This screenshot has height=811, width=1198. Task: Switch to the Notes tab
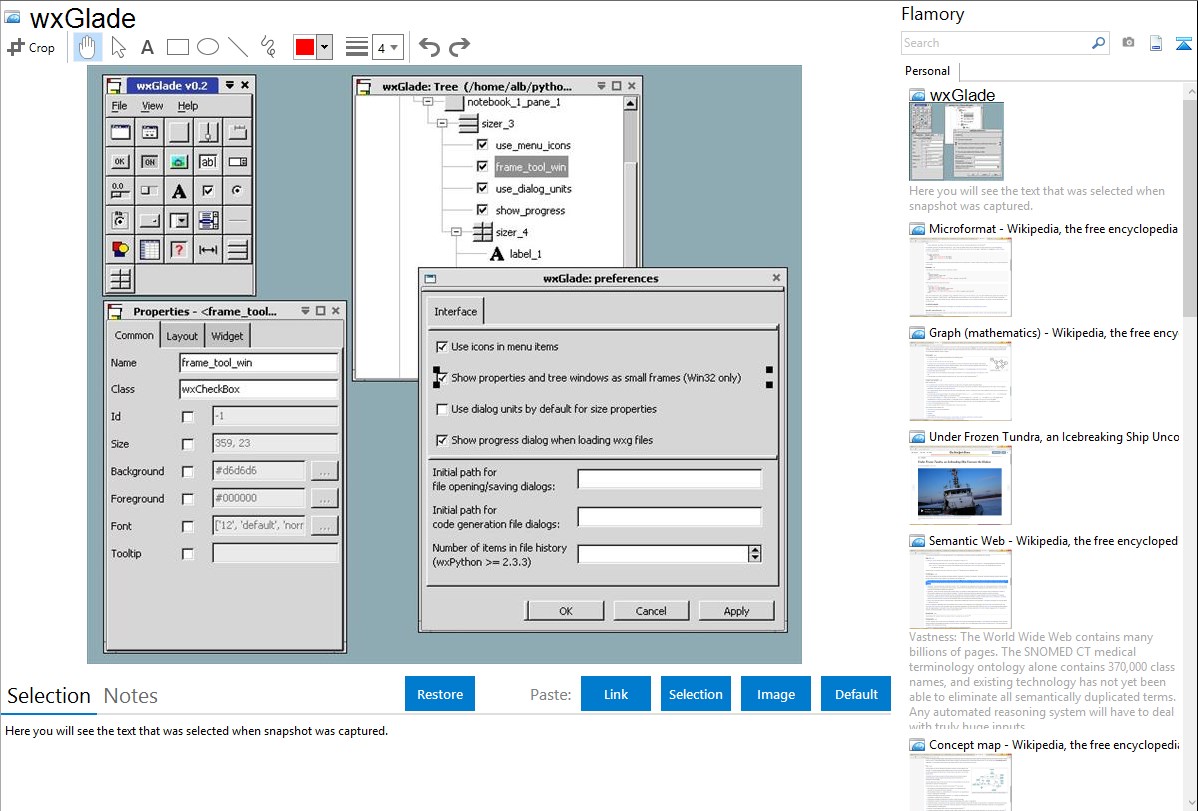point(130,696)
